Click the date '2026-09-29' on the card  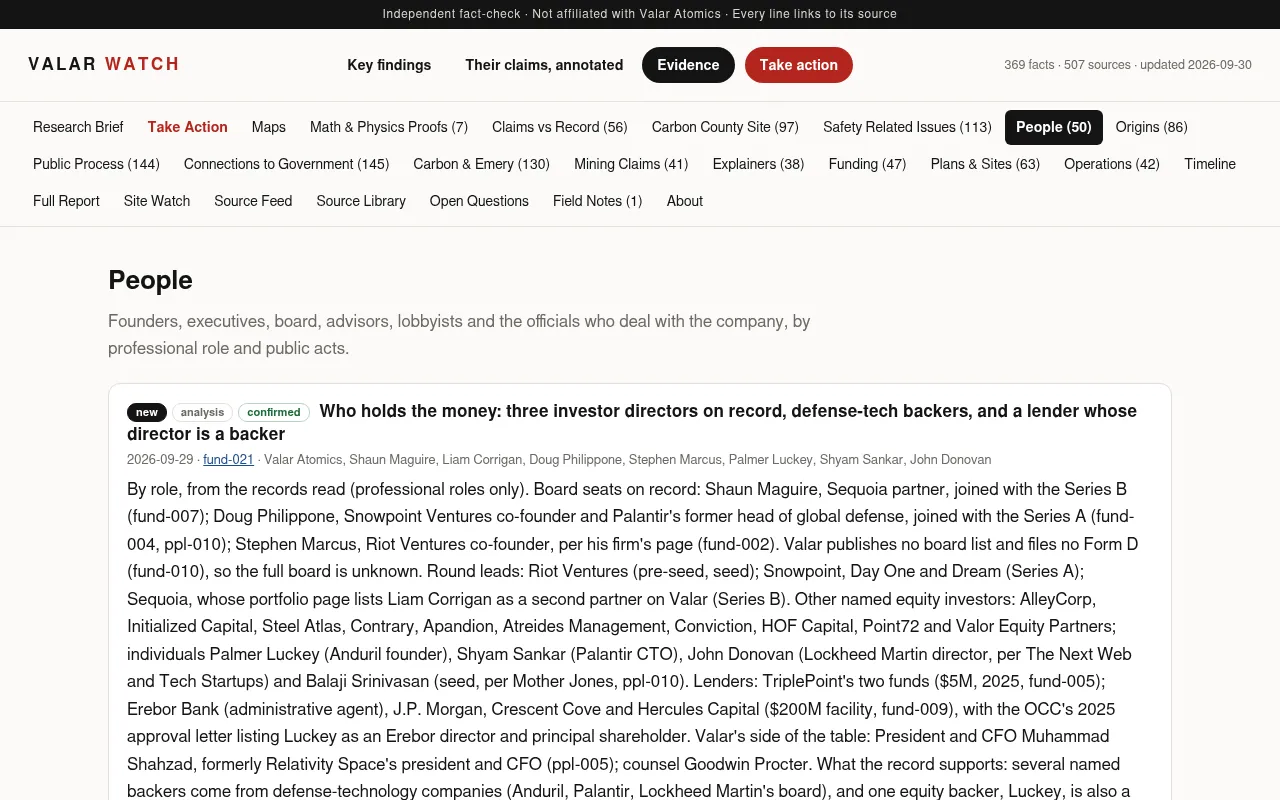pos(161,460)
